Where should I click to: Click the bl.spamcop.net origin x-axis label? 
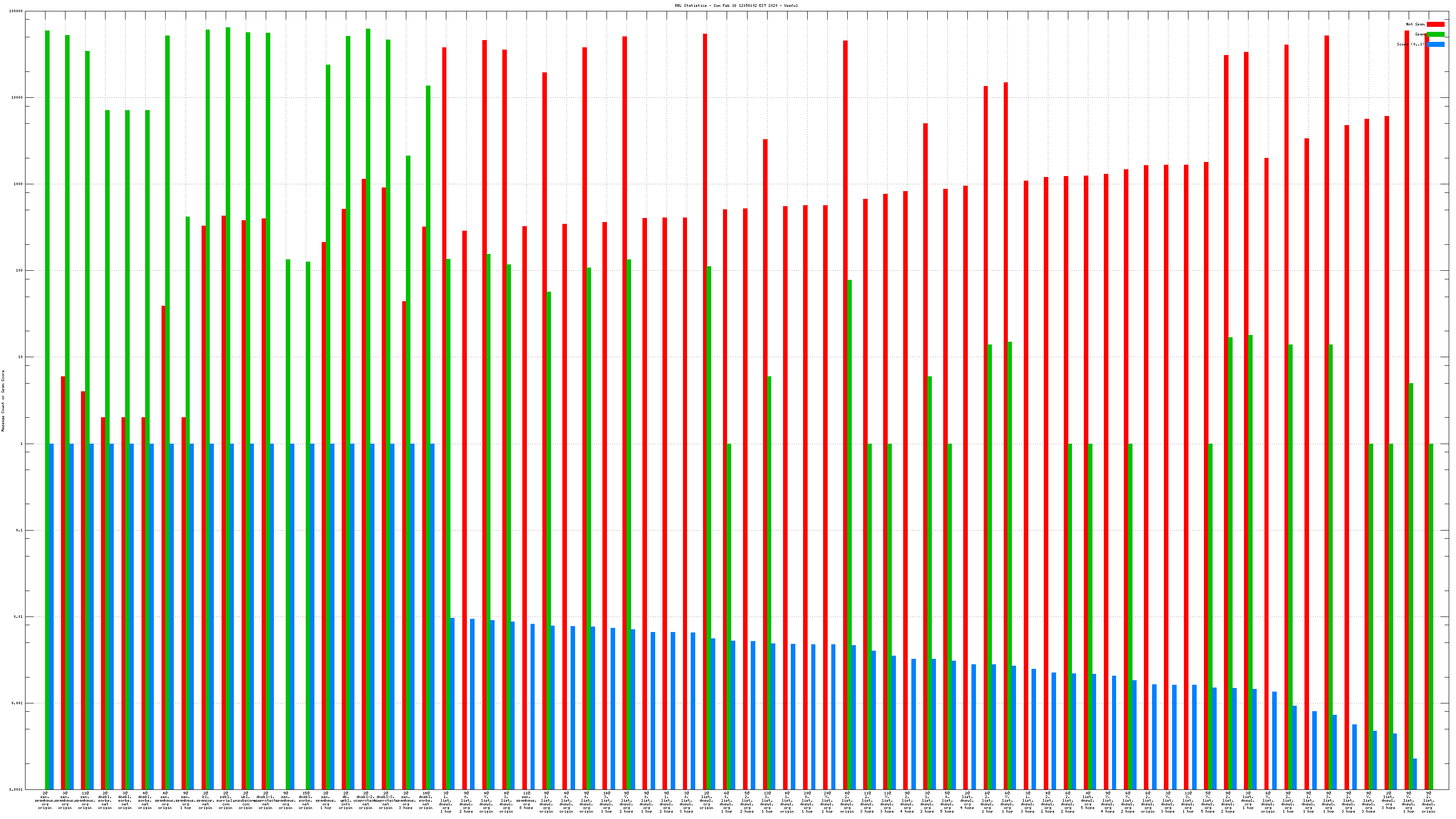click(x=205, y=801)
